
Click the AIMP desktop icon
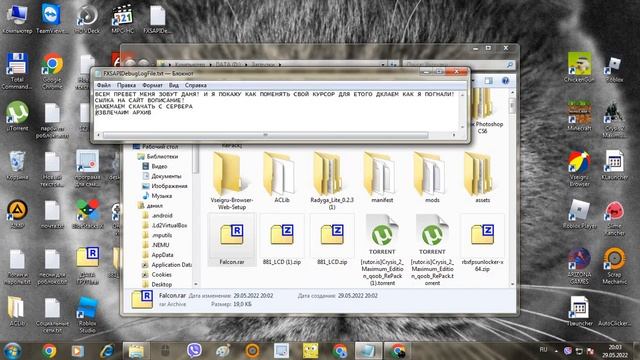point(17,214)
